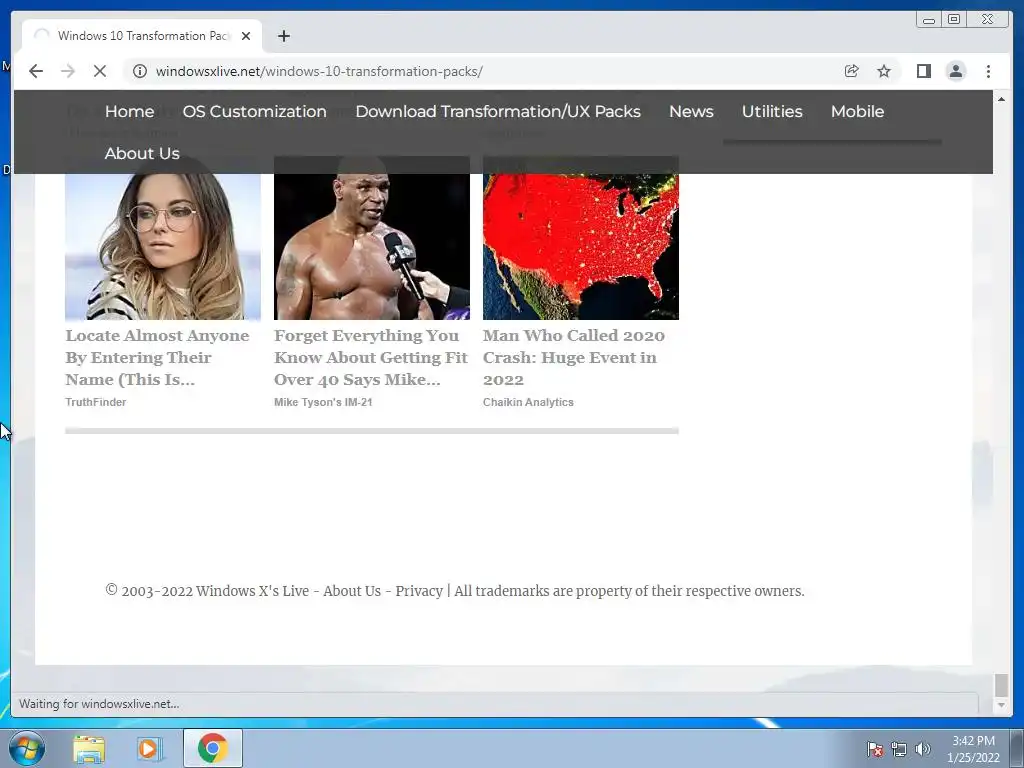The width and height of the screenshot is (1024, 768).
Task: Go back to the previous page
Action: (x=36, y=71)
